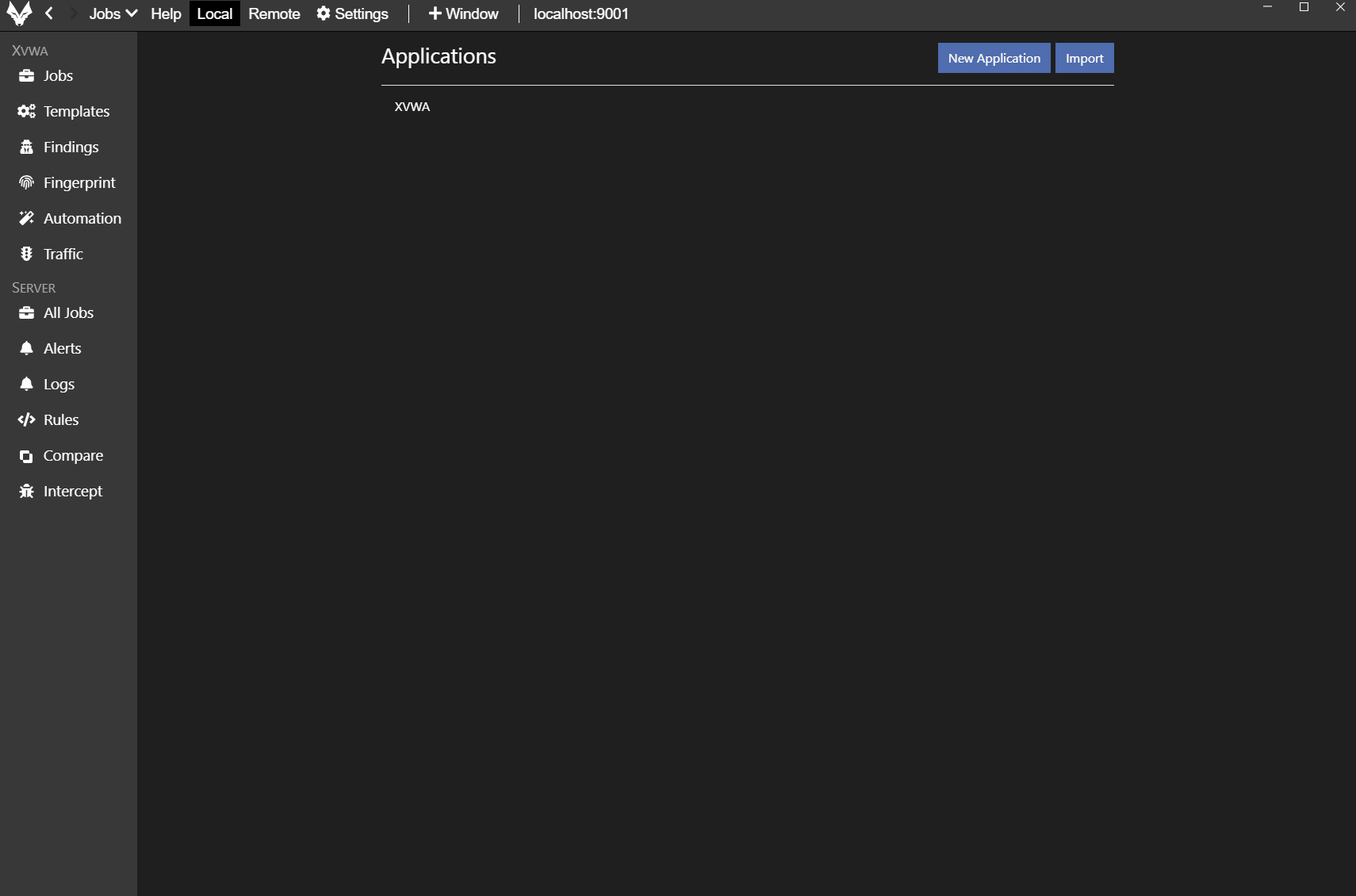Click the magic wand Automation icon
The width and height of the screenshot is (1356, 896).
tap(26, 219)
